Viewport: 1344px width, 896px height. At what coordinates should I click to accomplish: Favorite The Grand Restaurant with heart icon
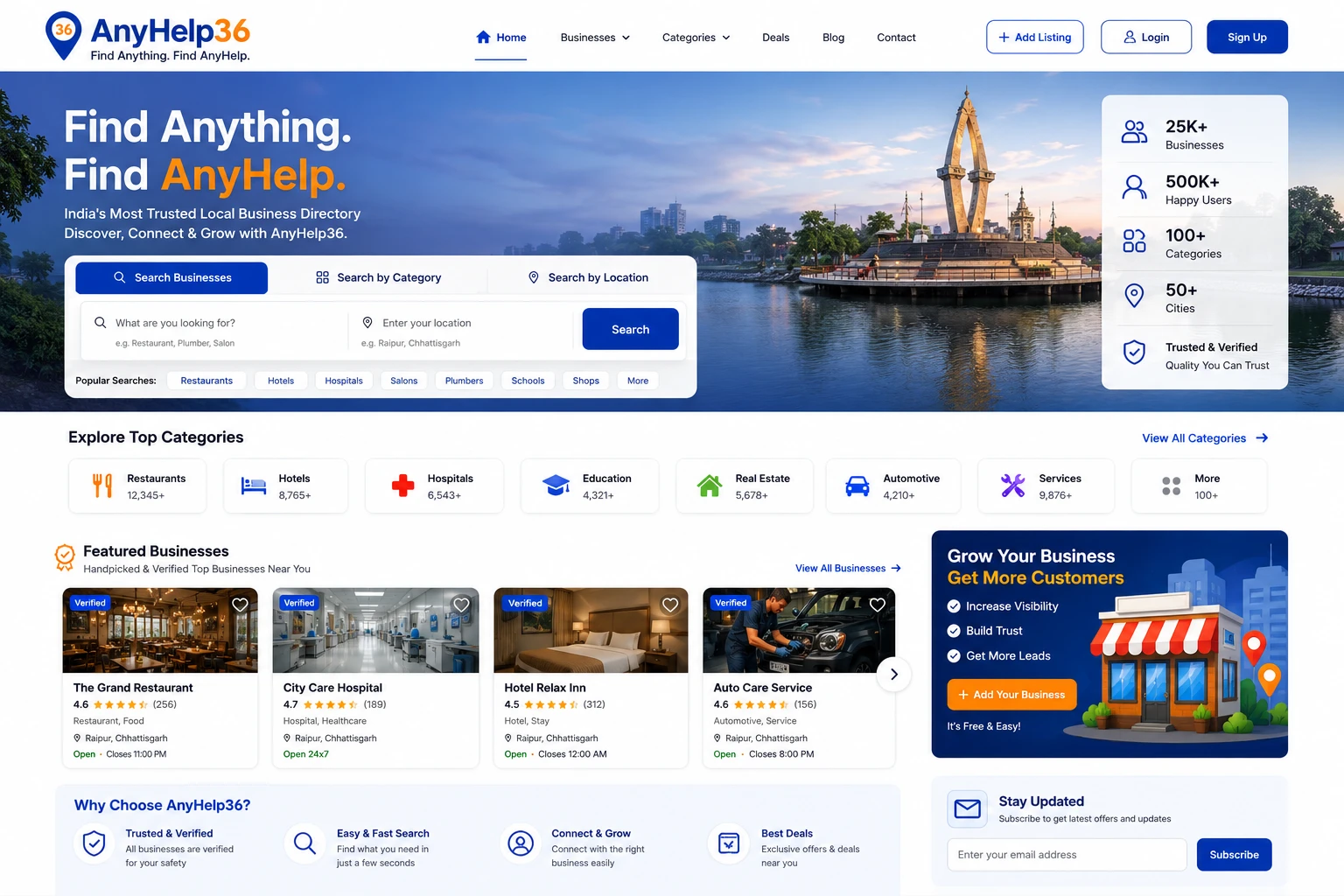point(240,605)
